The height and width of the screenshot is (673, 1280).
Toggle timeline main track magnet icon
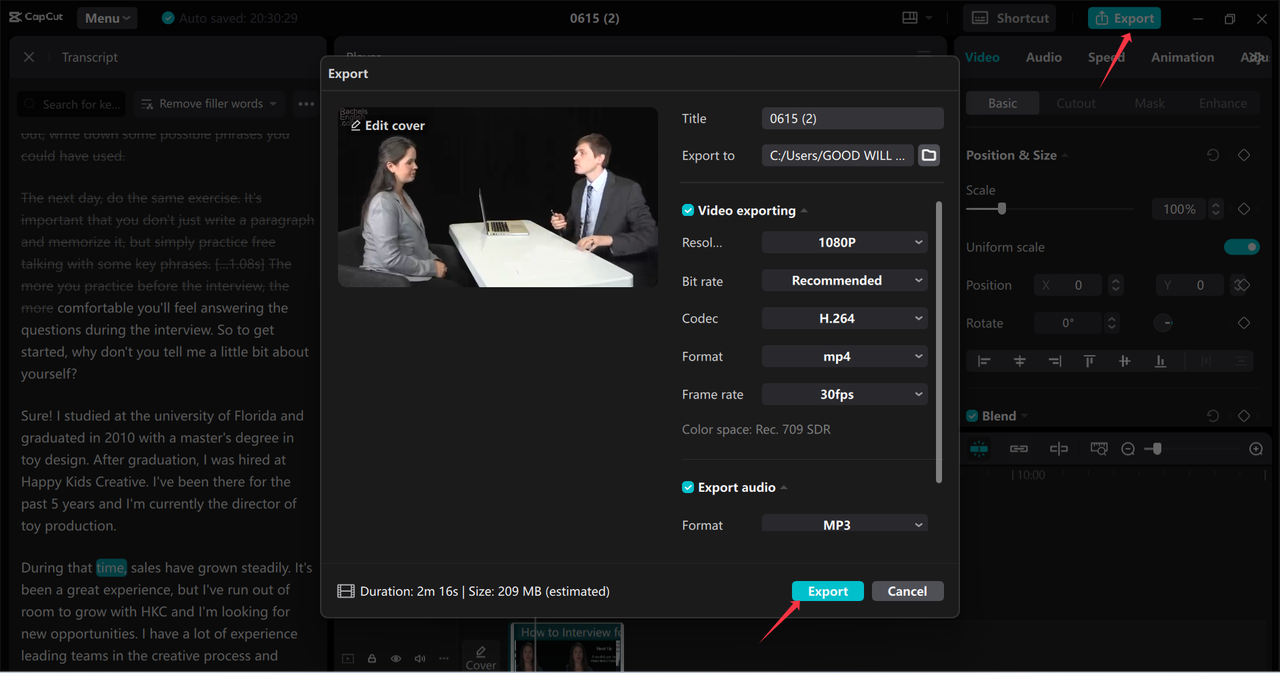coord(979,449)
